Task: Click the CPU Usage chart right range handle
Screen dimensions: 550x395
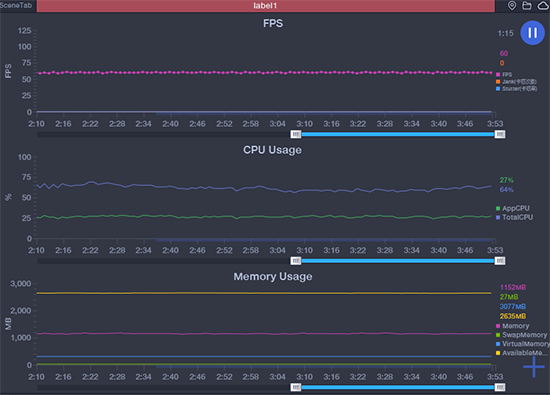Action: pyautogui.click(x=500, y=261)
